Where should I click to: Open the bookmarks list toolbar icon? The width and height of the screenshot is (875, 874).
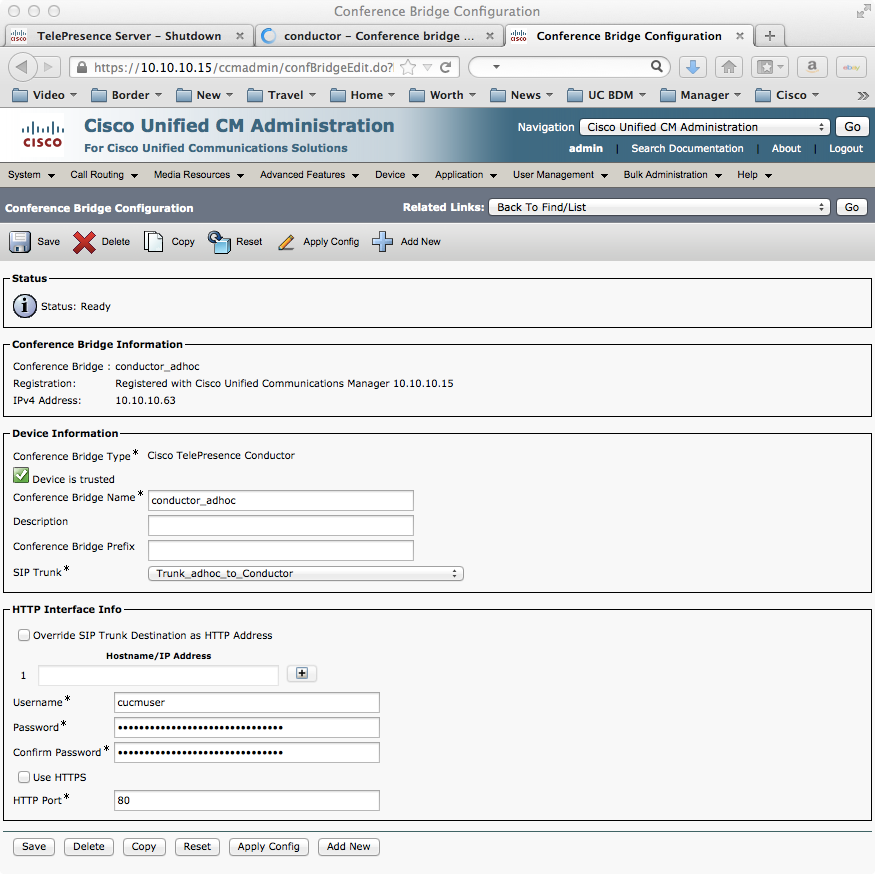[x=770, y=68]
